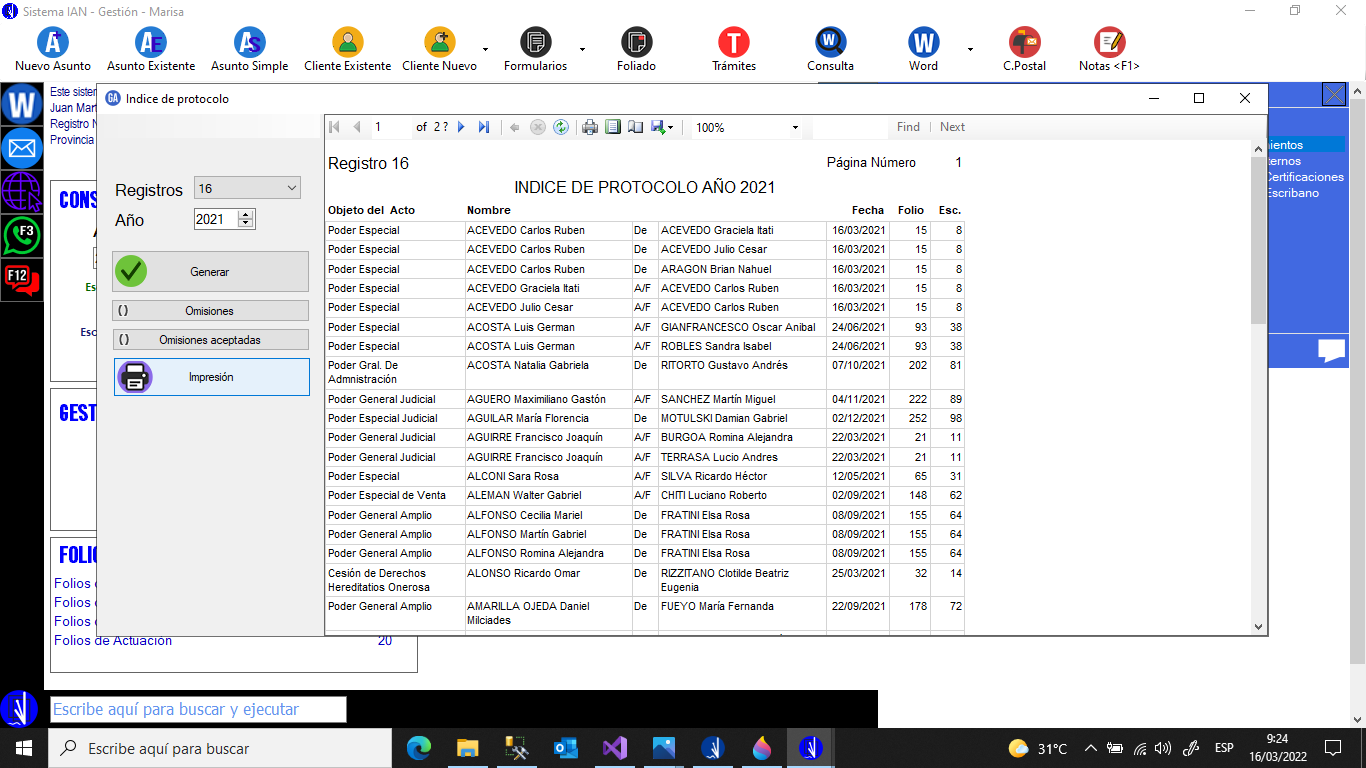Image resolution: width=1366 pixels, height=768 pixels.
Task: Open Trámites from the top toolbar
Action: click(733, 49)
